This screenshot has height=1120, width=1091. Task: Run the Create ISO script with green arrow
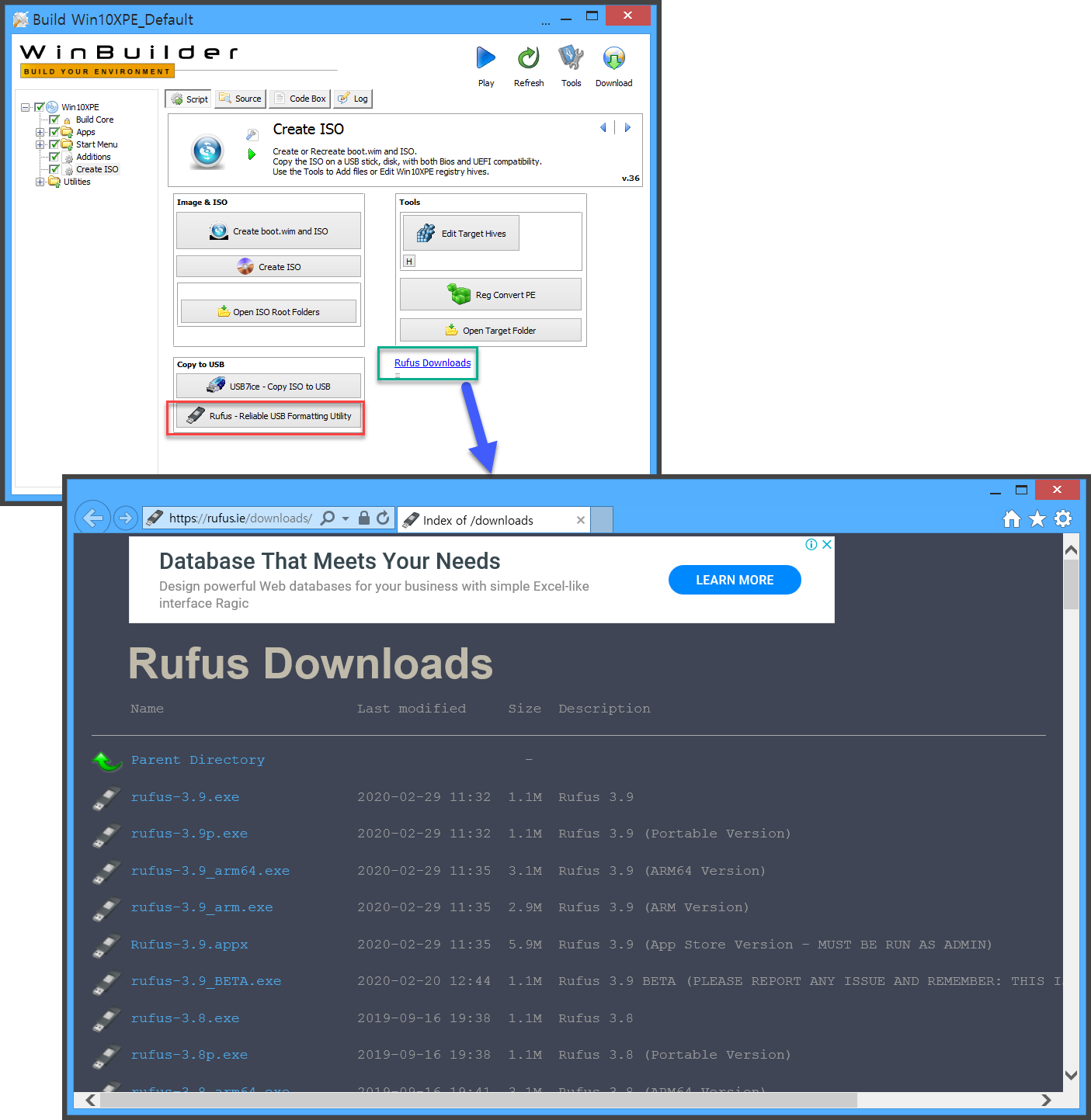252,154
